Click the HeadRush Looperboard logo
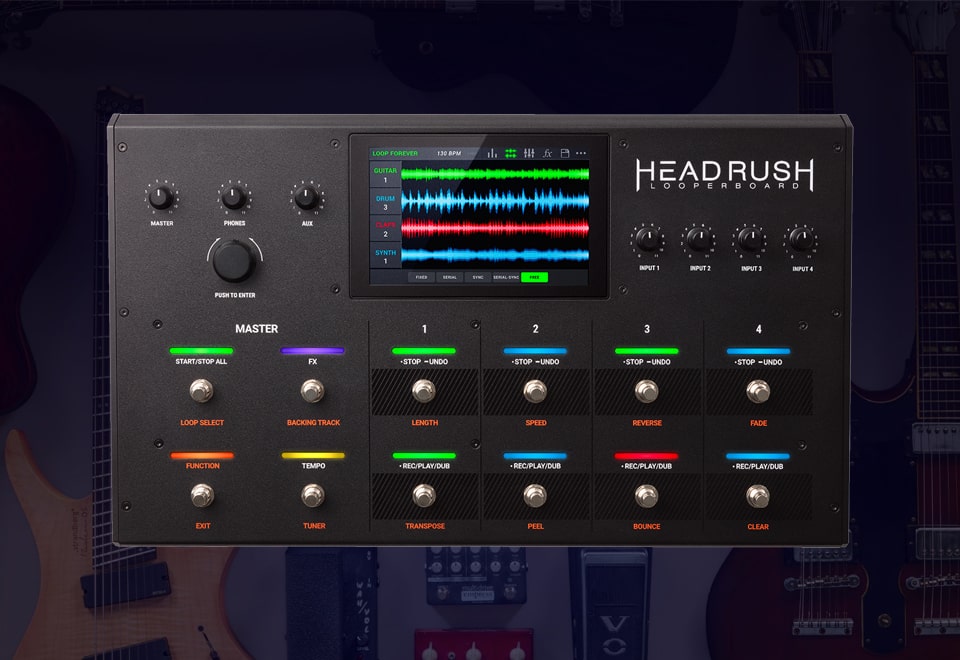The image size is (960, 660). tap(725, 174)
